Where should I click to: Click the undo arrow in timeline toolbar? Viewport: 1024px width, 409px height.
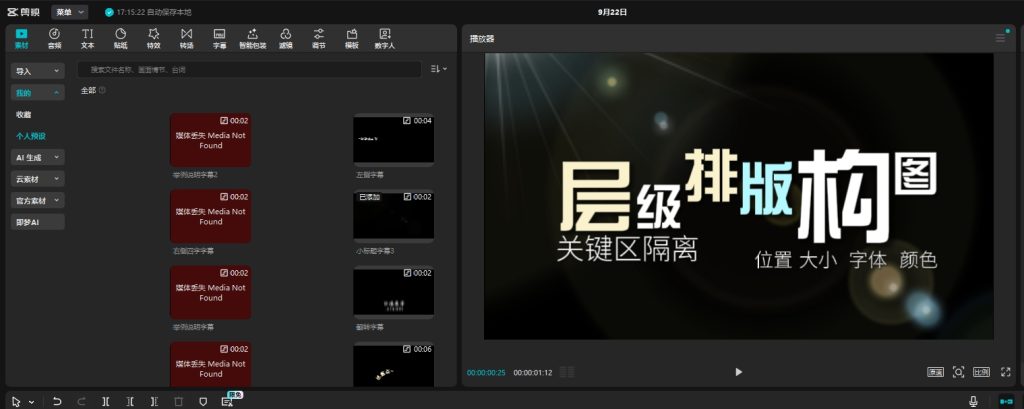pyautogui.click(x=57, y=401)
